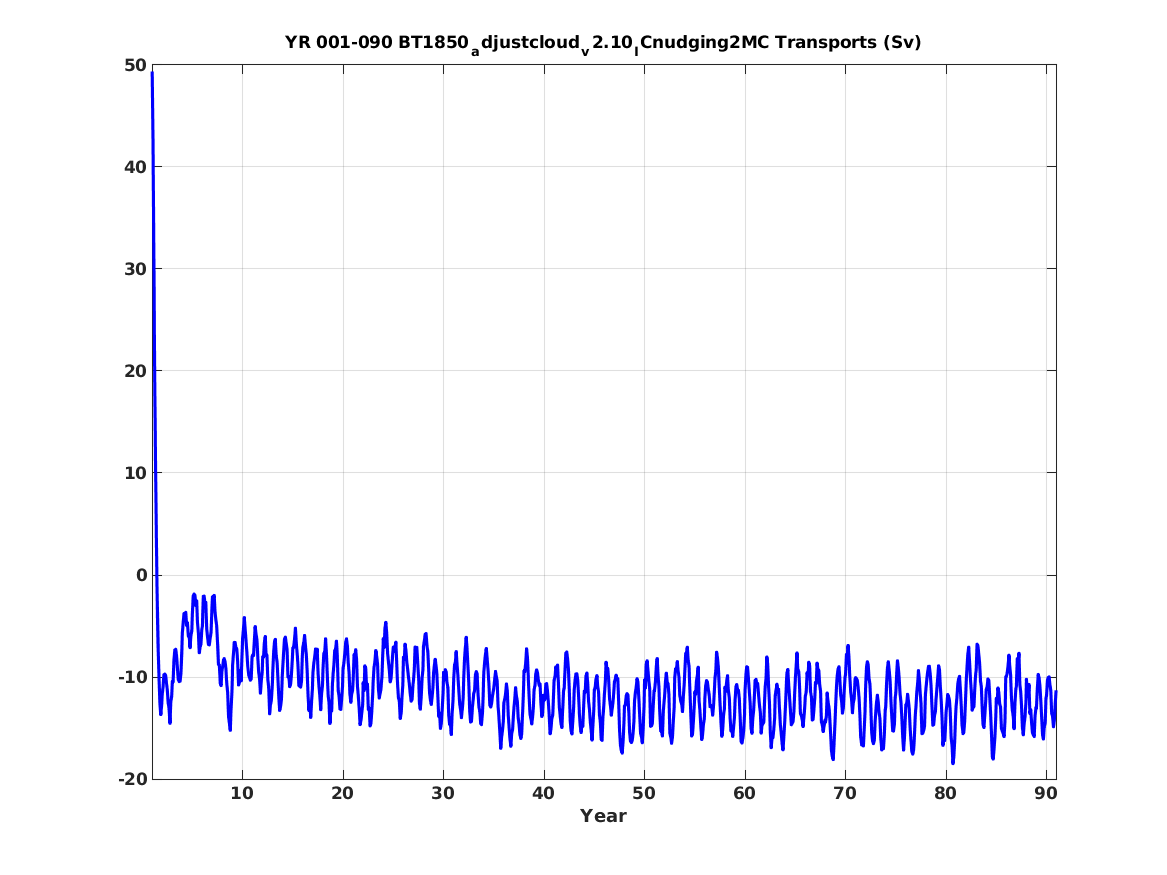Click the y-axis tick label 50
This screenshot has width=1167, height=875.
135,65
